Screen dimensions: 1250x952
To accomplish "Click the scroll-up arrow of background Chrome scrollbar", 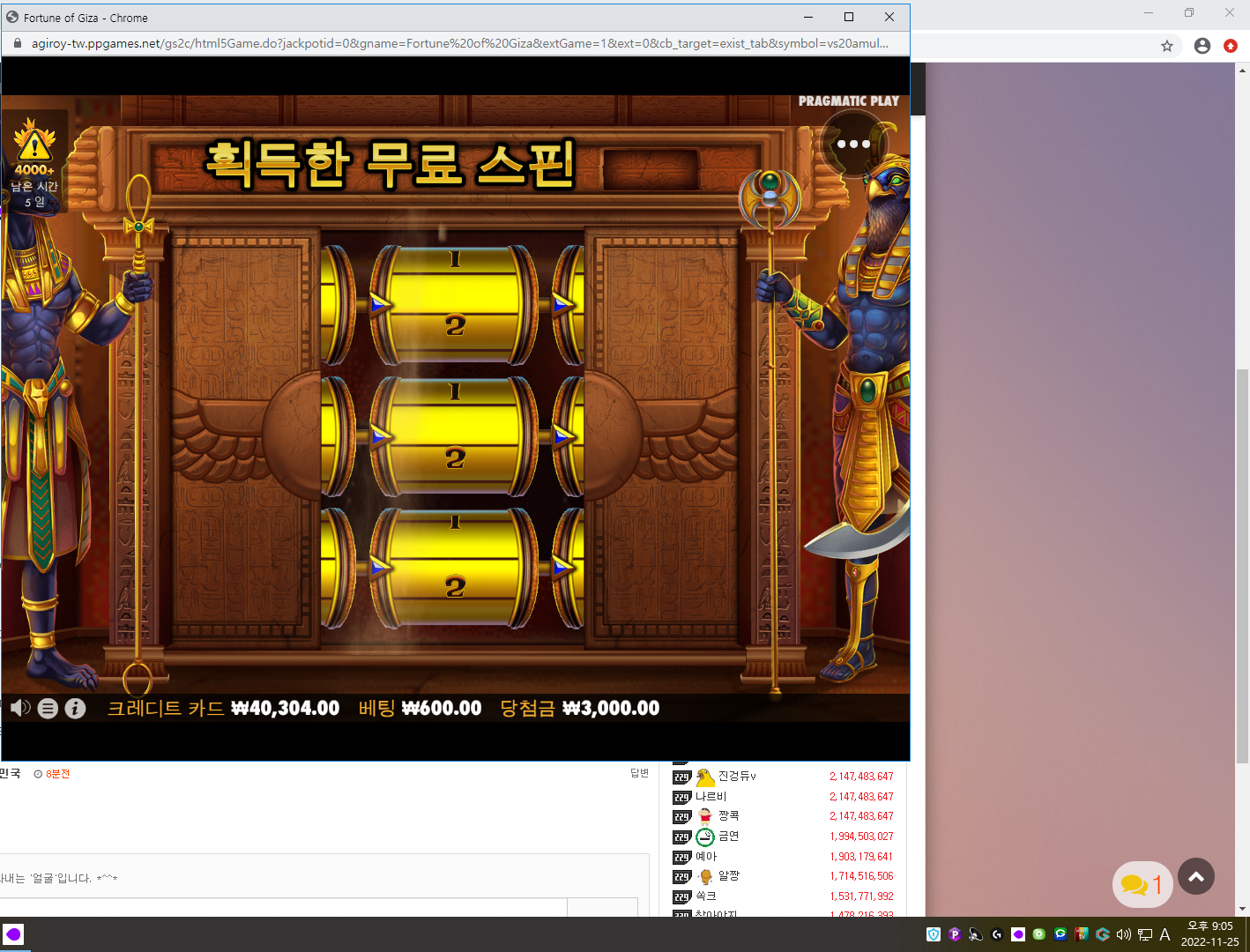I will [1243, 70].
